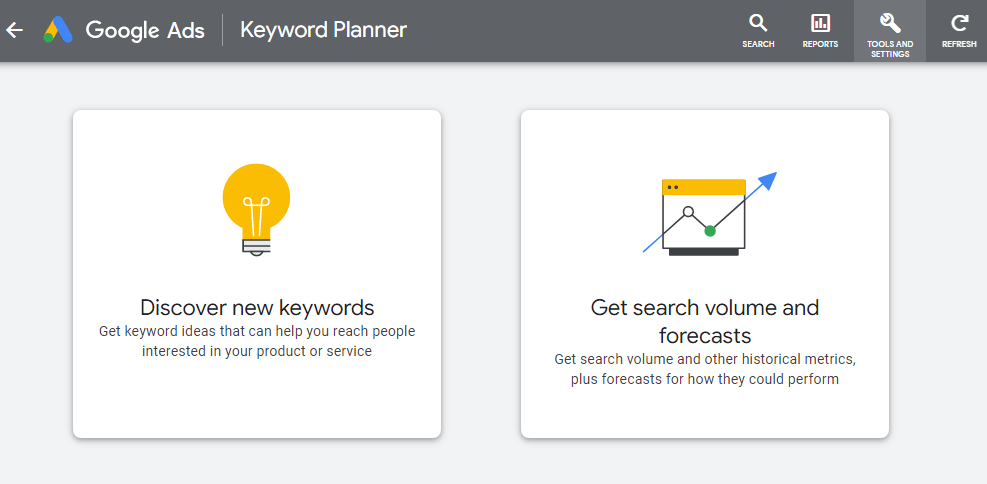The width and height of the screenshot is (987, 484).
Task: Select the Get search volume and forecasts heading
Action: click(x=705, y=322)
